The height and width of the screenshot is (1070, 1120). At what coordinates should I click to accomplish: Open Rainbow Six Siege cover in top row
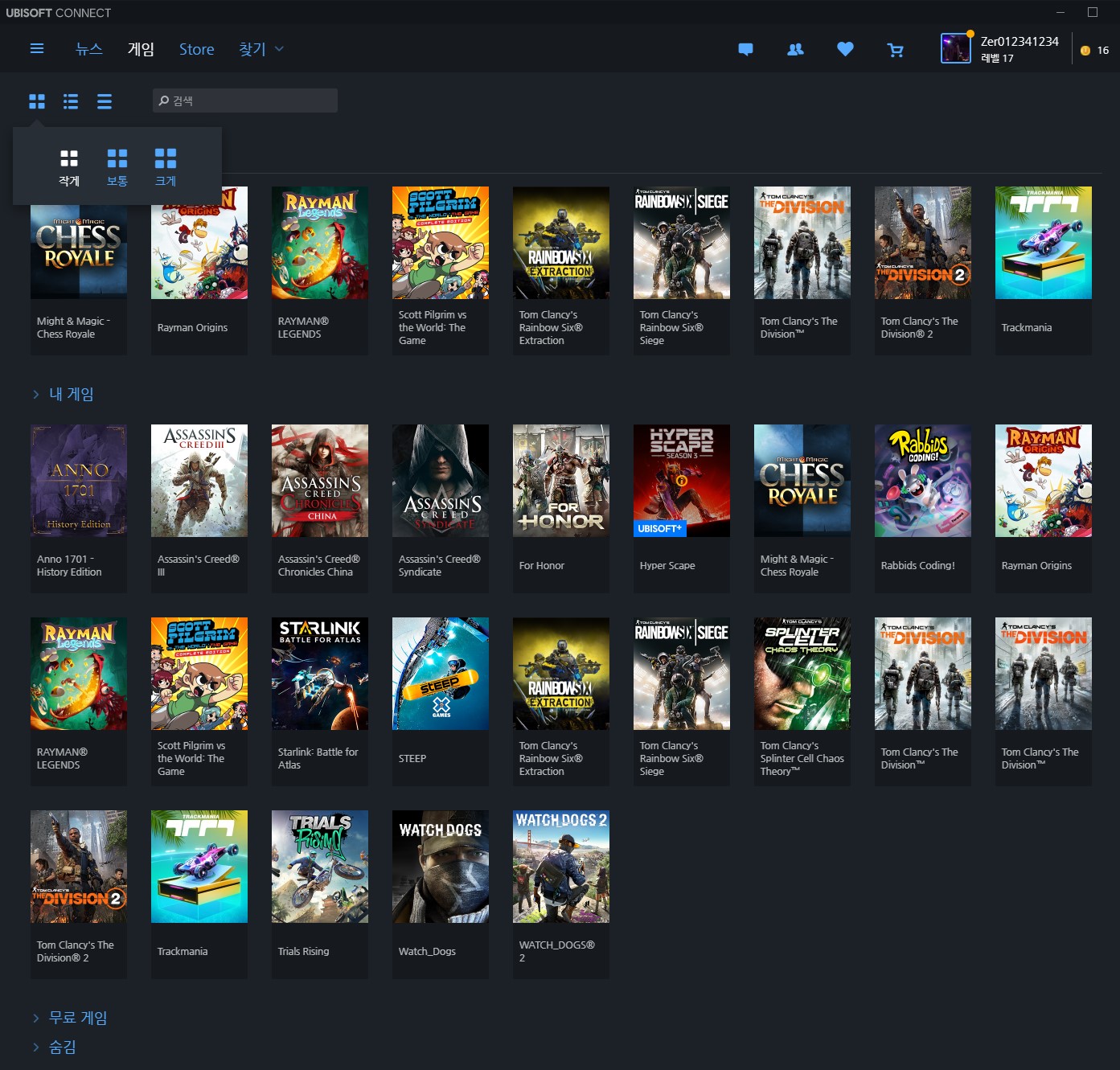682,243
